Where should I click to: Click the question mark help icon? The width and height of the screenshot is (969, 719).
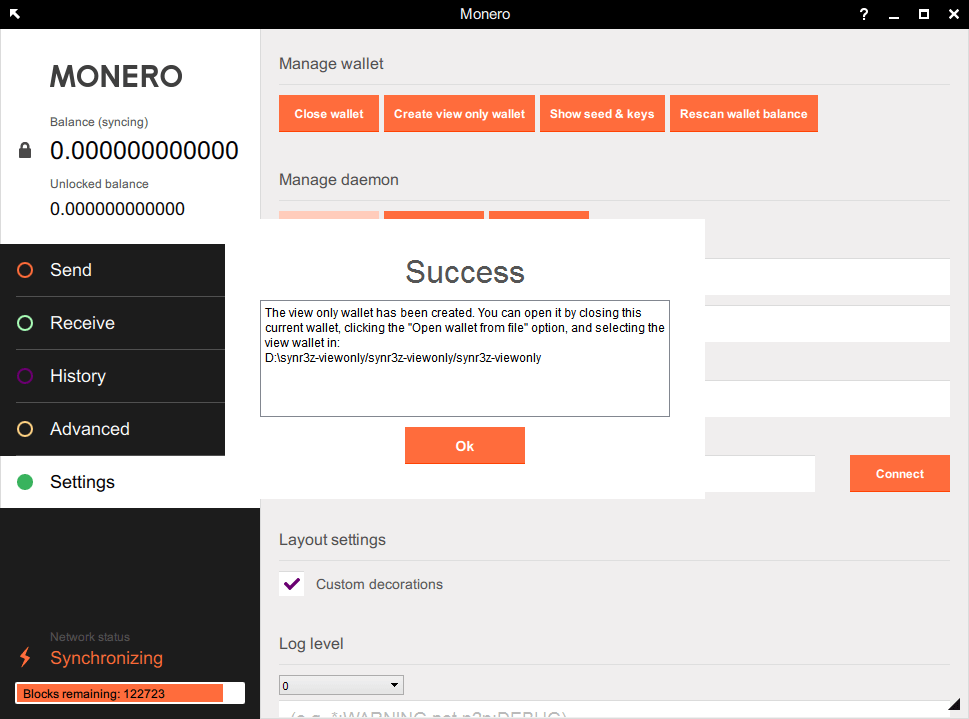pos(864,14)
